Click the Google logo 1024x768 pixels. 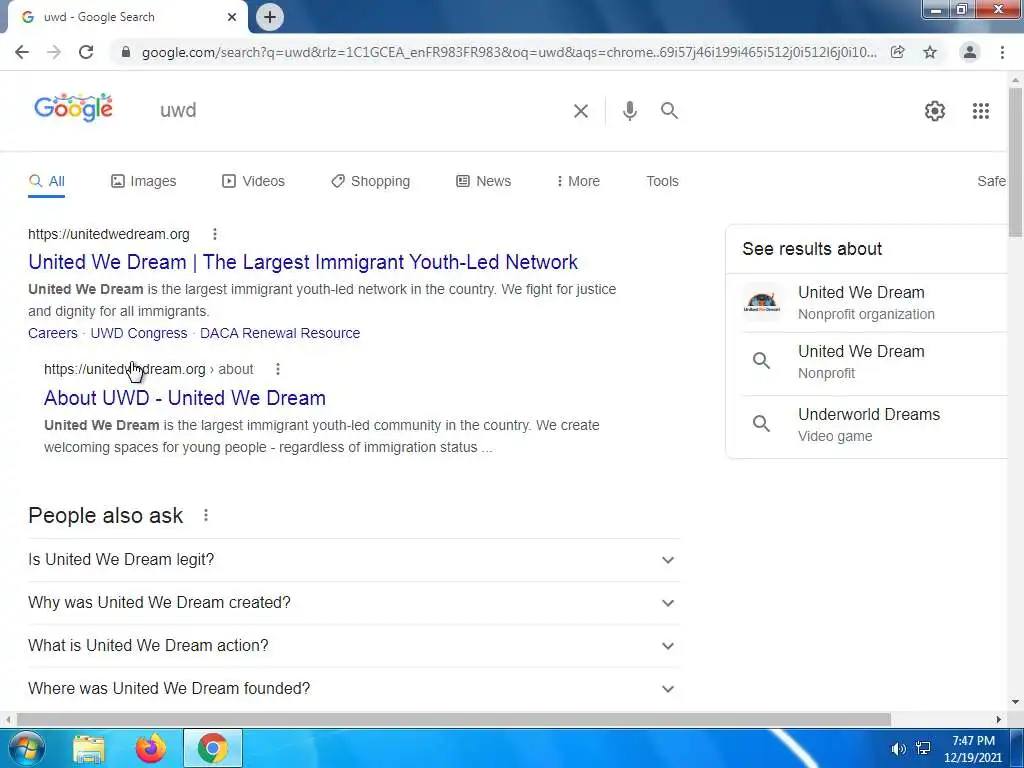tap(74, 109)
